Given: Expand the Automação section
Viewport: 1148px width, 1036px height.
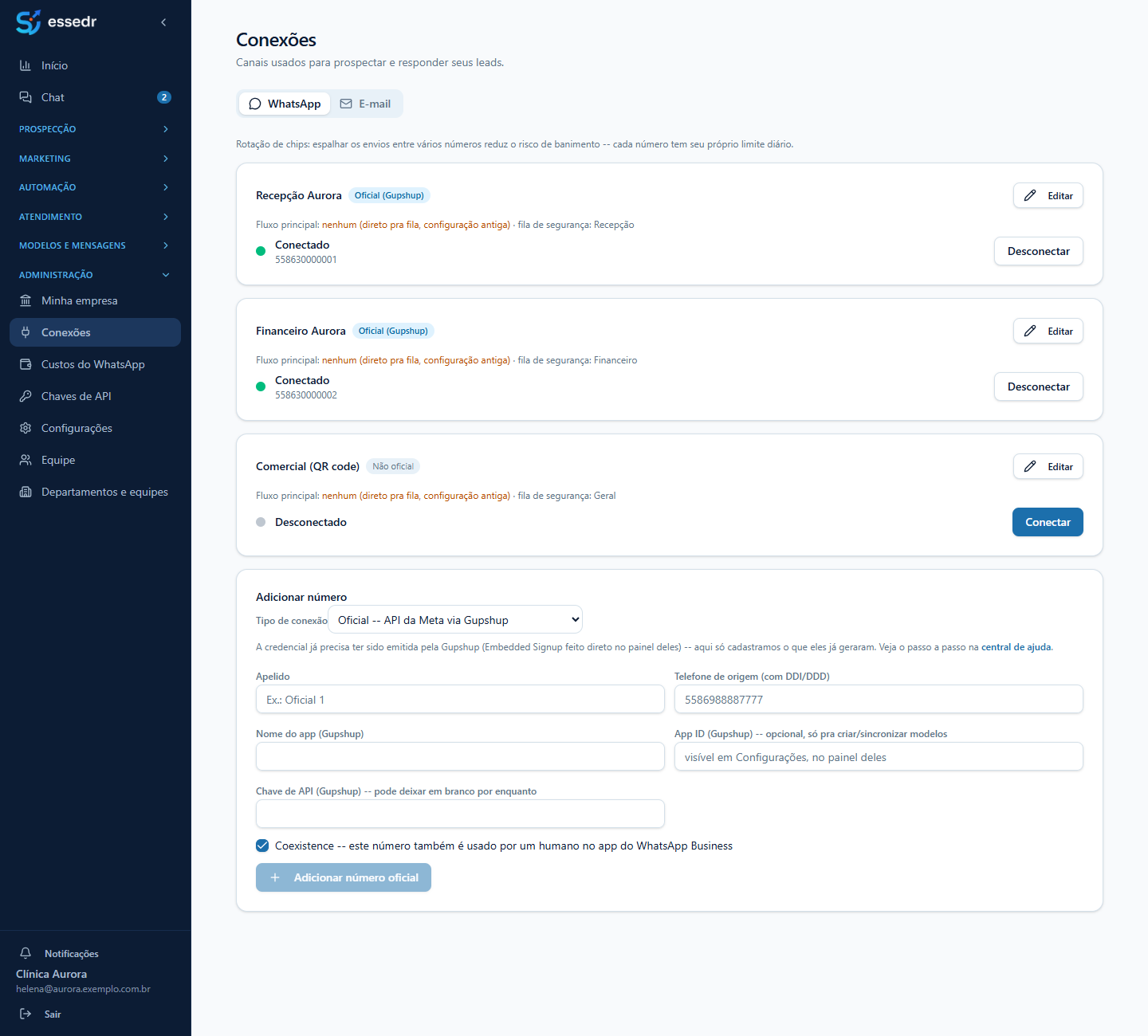Looking at the screenshot, I should pyautogui.click(x=95, y=187).
